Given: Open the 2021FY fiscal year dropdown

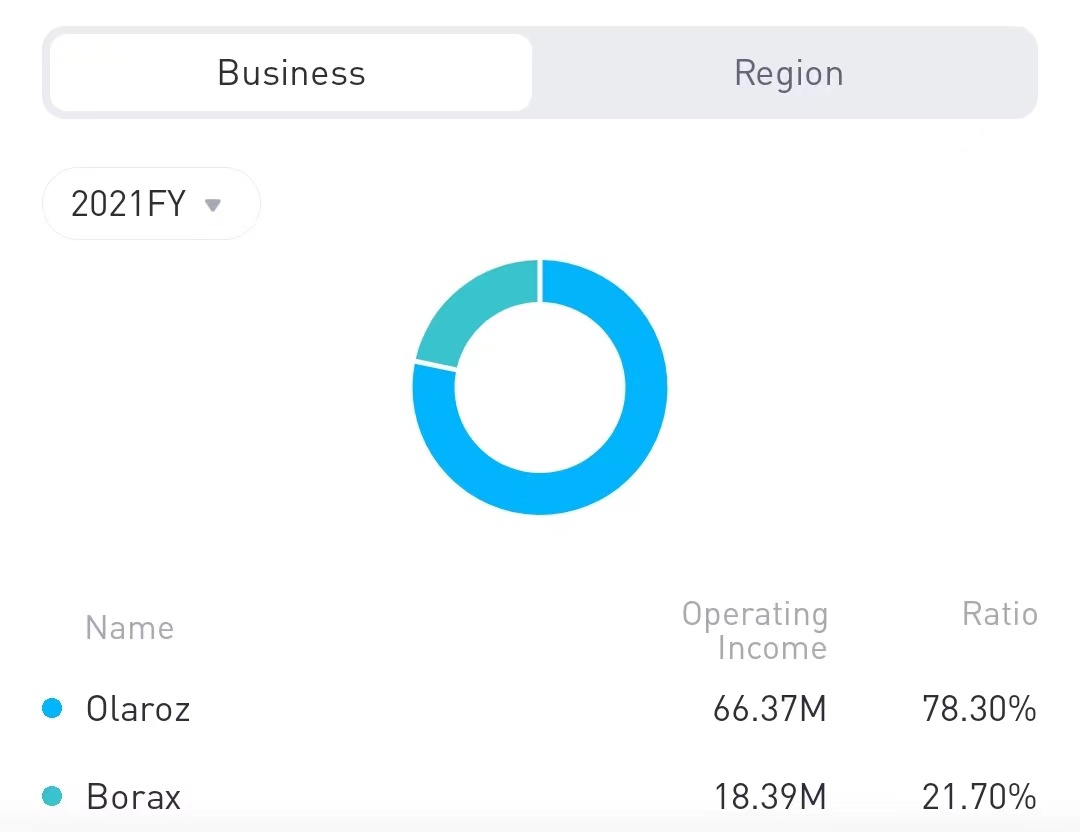Looking at the screenshot, I should [150, 204].
